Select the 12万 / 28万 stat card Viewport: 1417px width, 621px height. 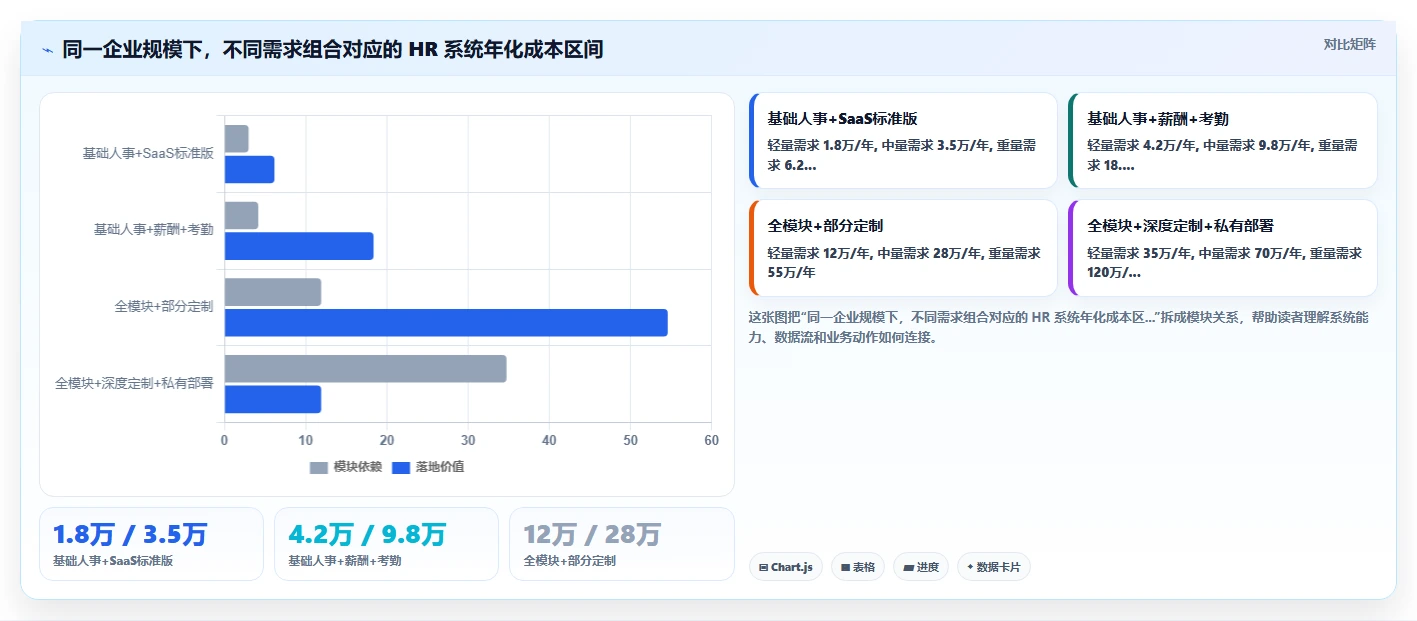point(621,544)
